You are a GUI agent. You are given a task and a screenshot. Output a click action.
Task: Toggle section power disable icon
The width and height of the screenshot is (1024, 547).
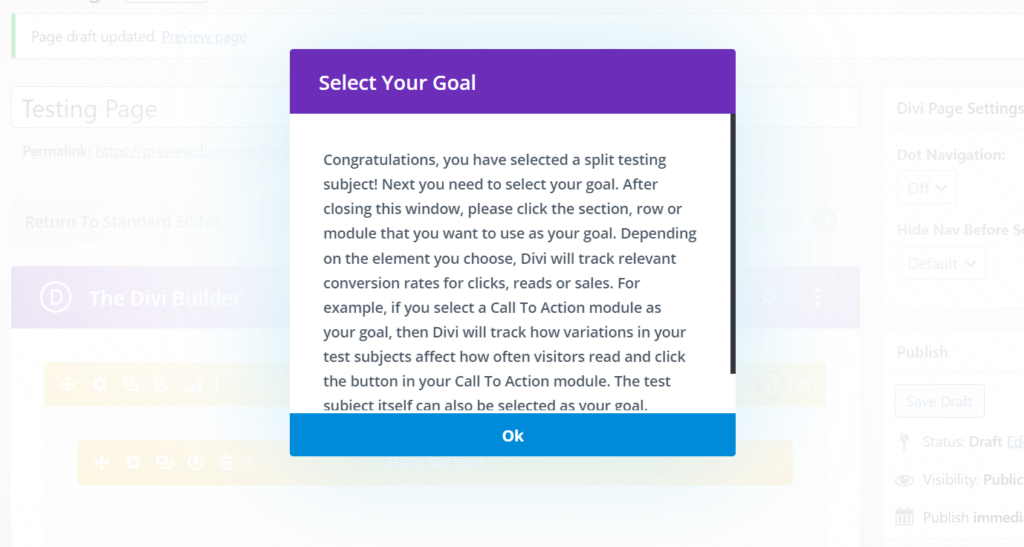pyautogui.click(x=161, y=384)
